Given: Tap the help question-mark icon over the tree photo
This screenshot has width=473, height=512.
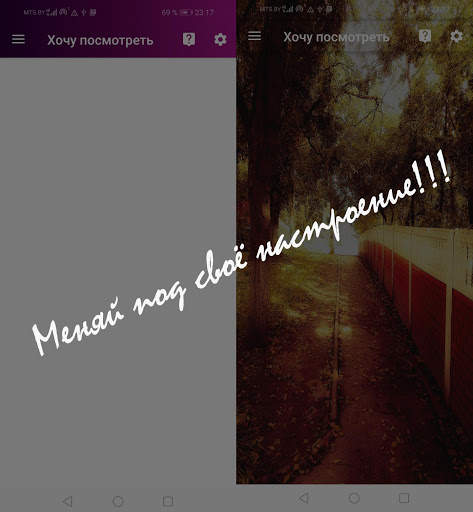Looking at the screenshot, I should point(425,36).
